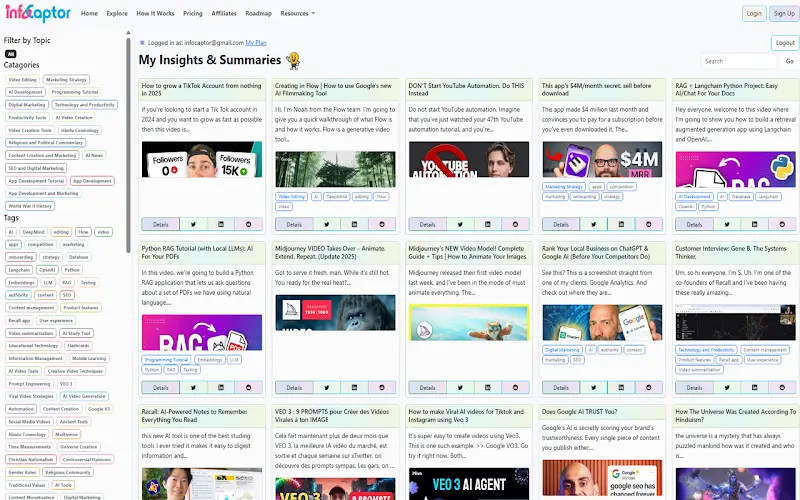Go to the Home page
800x500 pixels.
coord(89,13)
